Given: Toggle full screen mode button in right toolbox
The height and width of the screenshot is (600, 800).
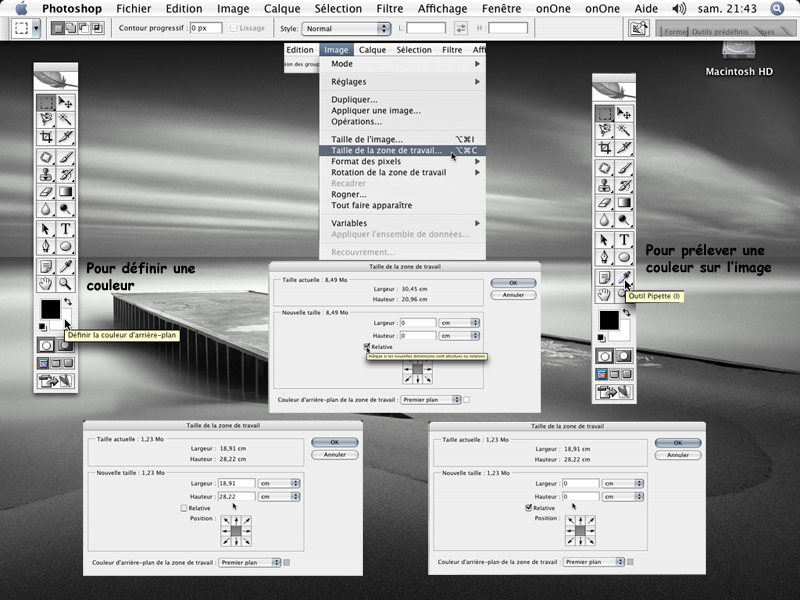Looking at the screenshot, I should point(627,374).
